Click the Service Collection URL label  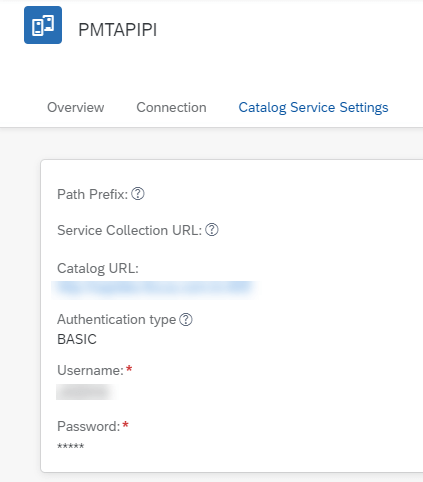tap(129, 230)
